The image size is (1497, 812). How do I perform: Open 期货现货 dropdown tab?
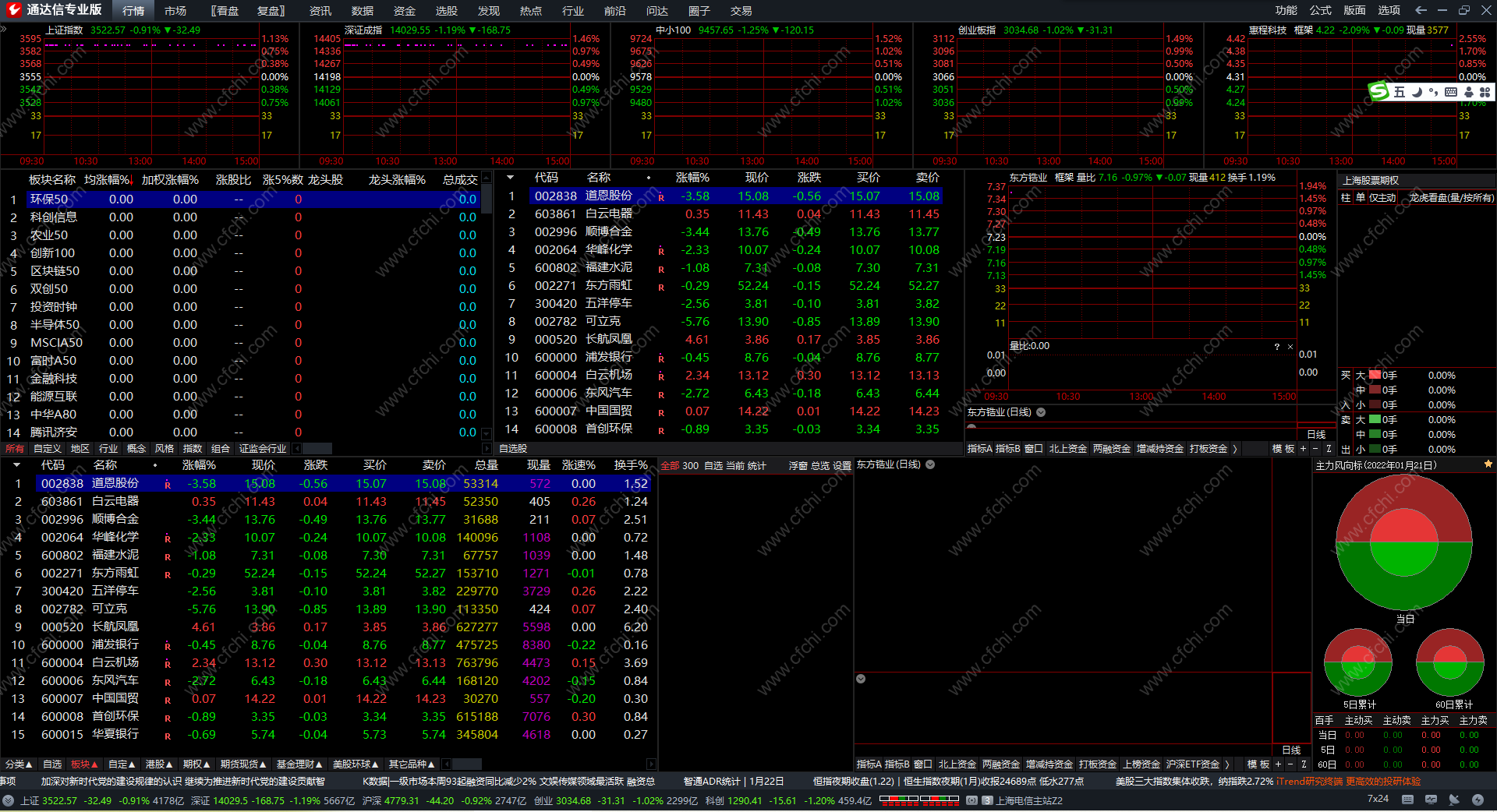pos(244,764)
